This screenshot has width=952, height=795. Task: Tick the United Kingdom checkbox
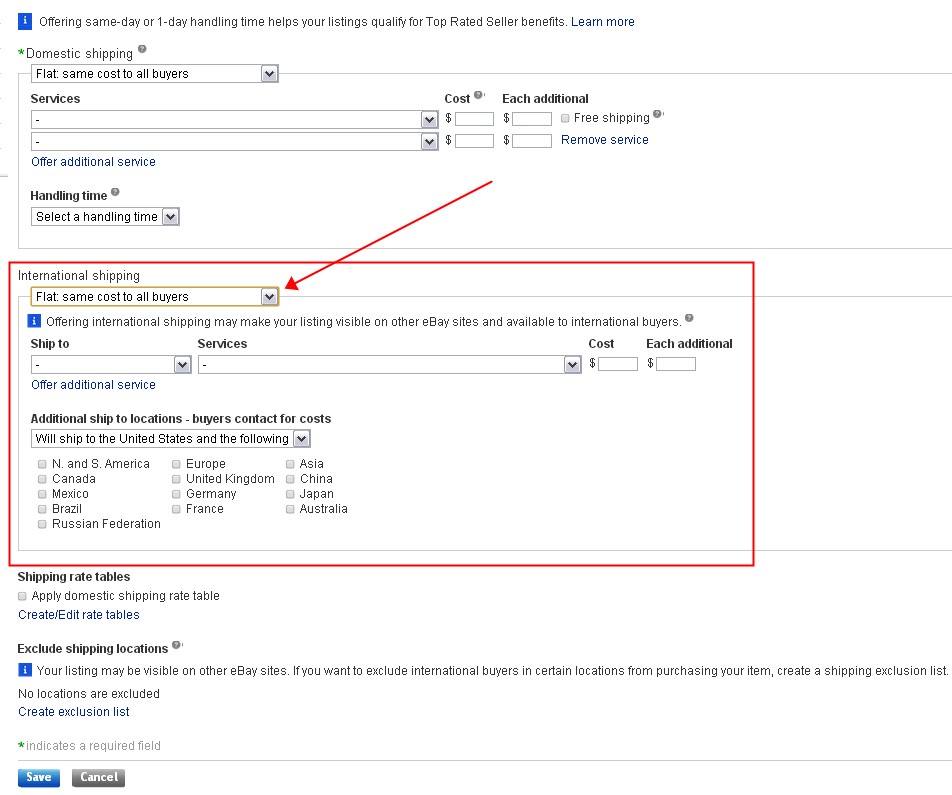[x=176, y=479]
